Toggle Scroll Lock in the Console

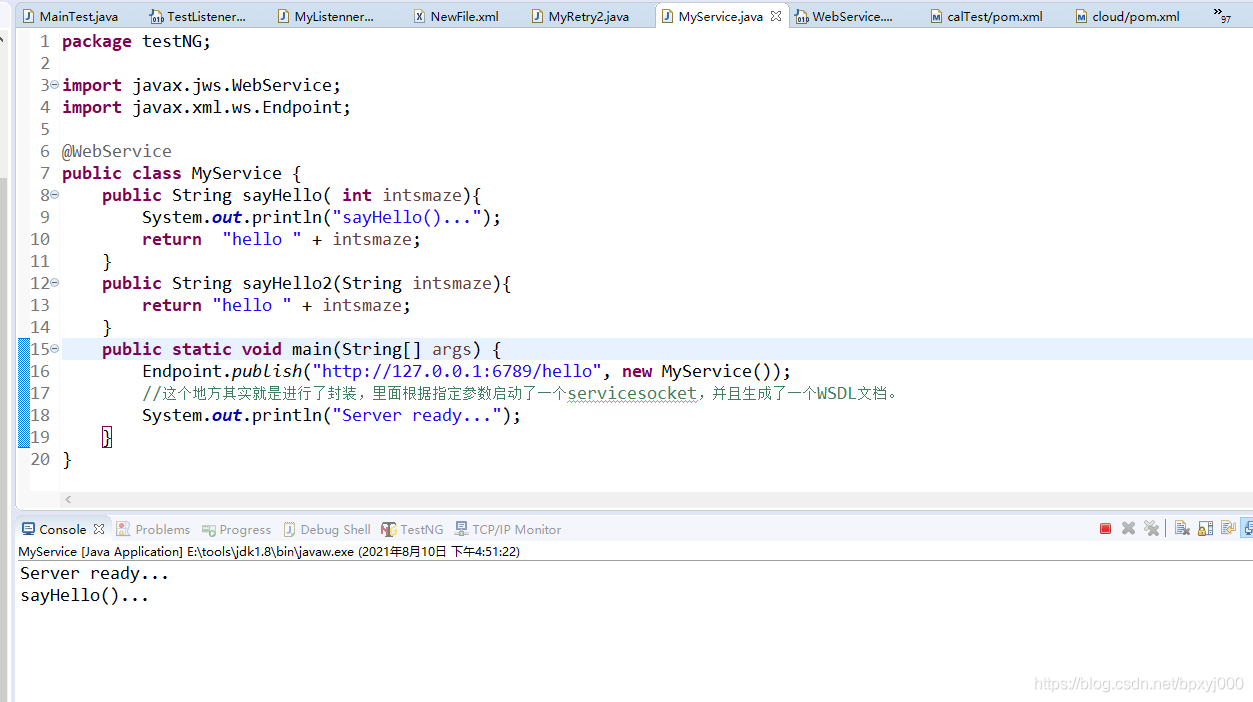(1204, 528)
